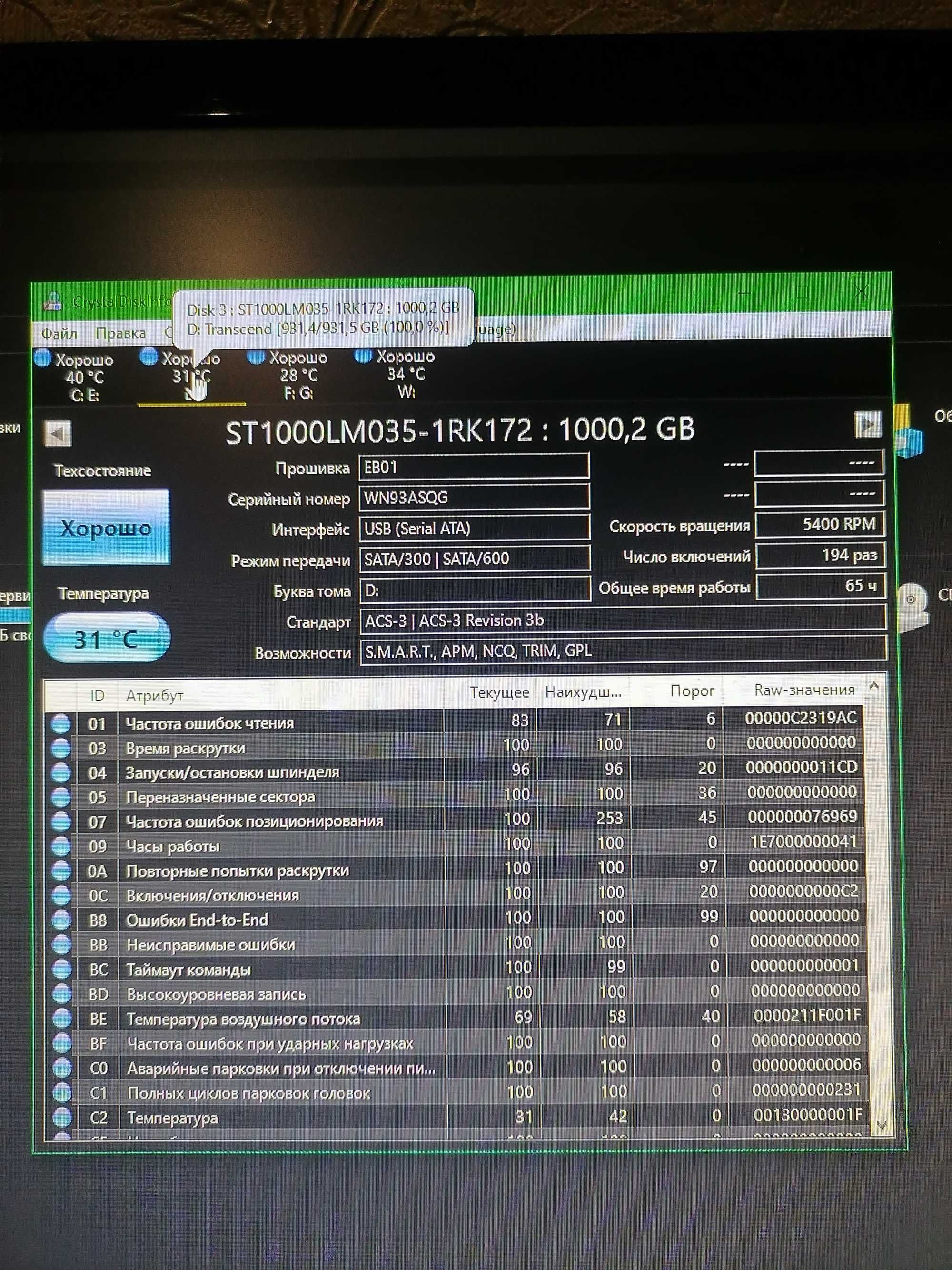
Task: Minimize the CrystalDiskInfo window
Action: [x=744, y=293]
